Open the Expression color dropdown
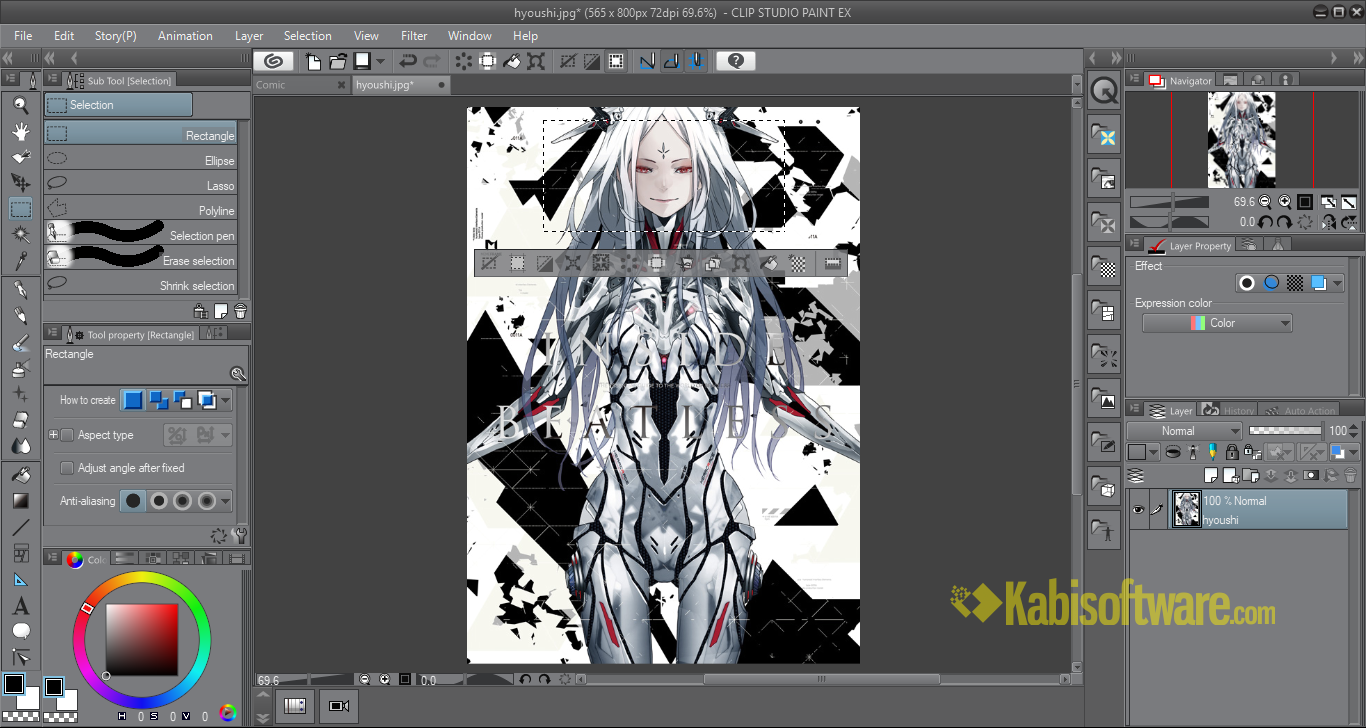Screen dimensions: 1366x728 [1217, 323]
